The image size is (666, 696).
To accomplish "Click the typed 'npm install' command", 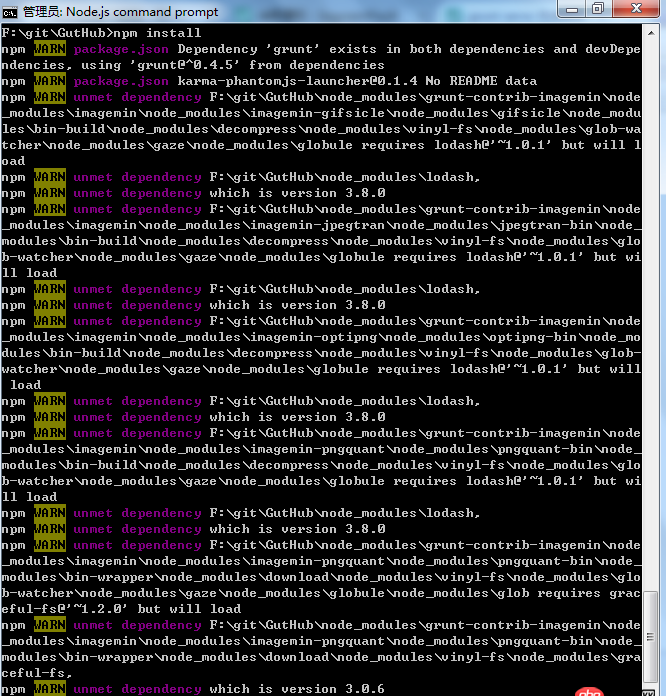I will [x=161, y=33].
